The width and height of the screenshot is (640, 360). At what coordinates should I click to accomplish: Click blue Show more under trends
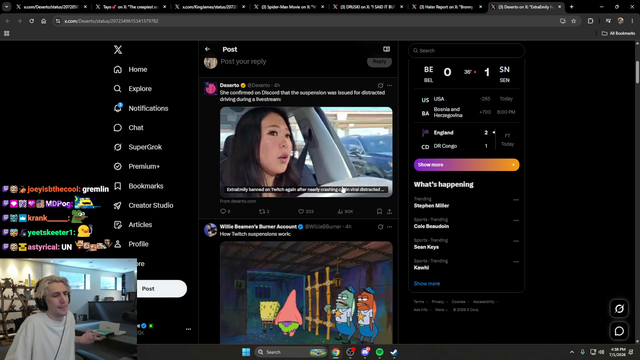coord(427,284)
